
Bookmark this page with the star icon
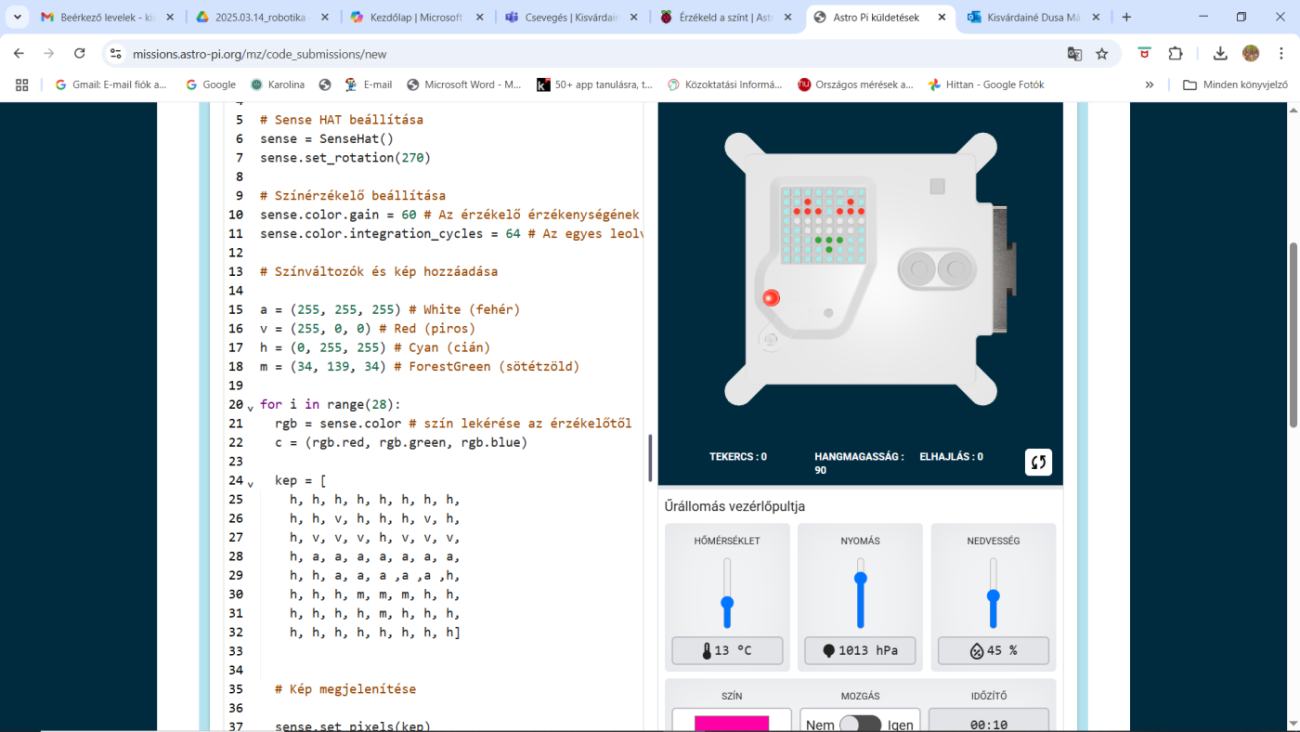1102,54
